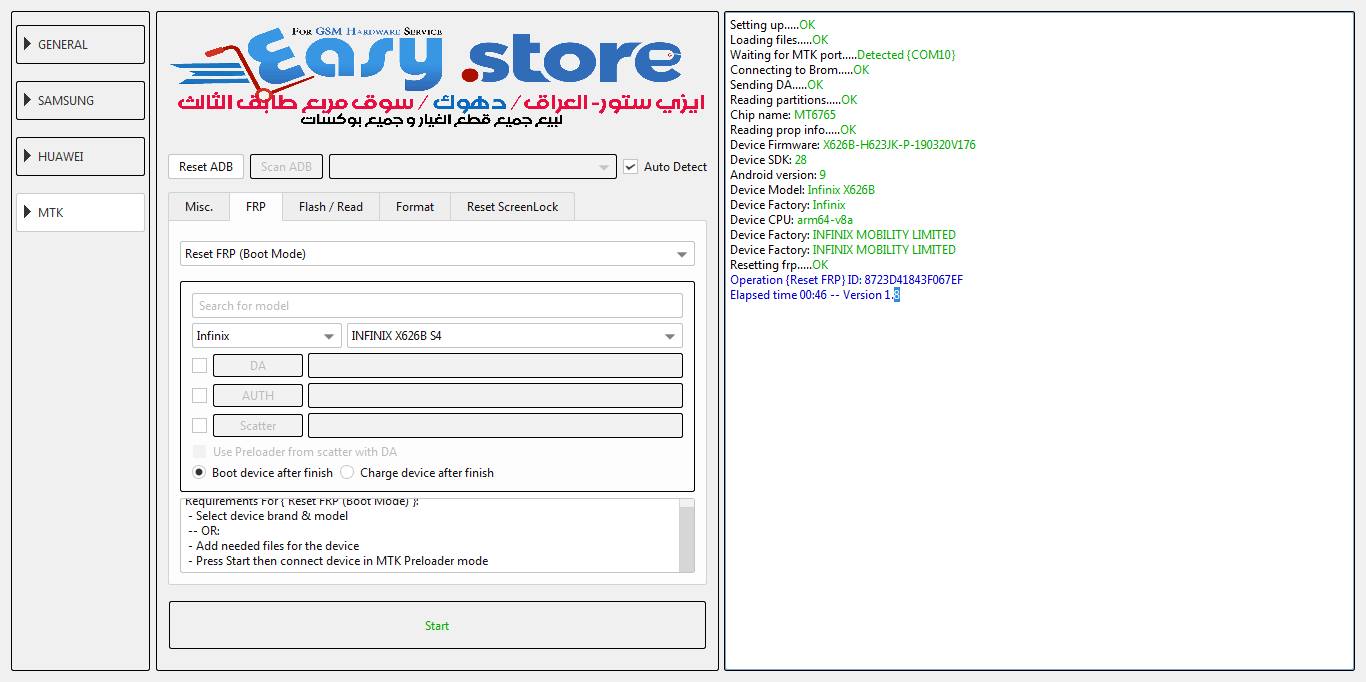The width and height of the screenshot is (1366, 682).
Task: Click the DA file path field
Action: pyautogui.click(x=495, y=366)
